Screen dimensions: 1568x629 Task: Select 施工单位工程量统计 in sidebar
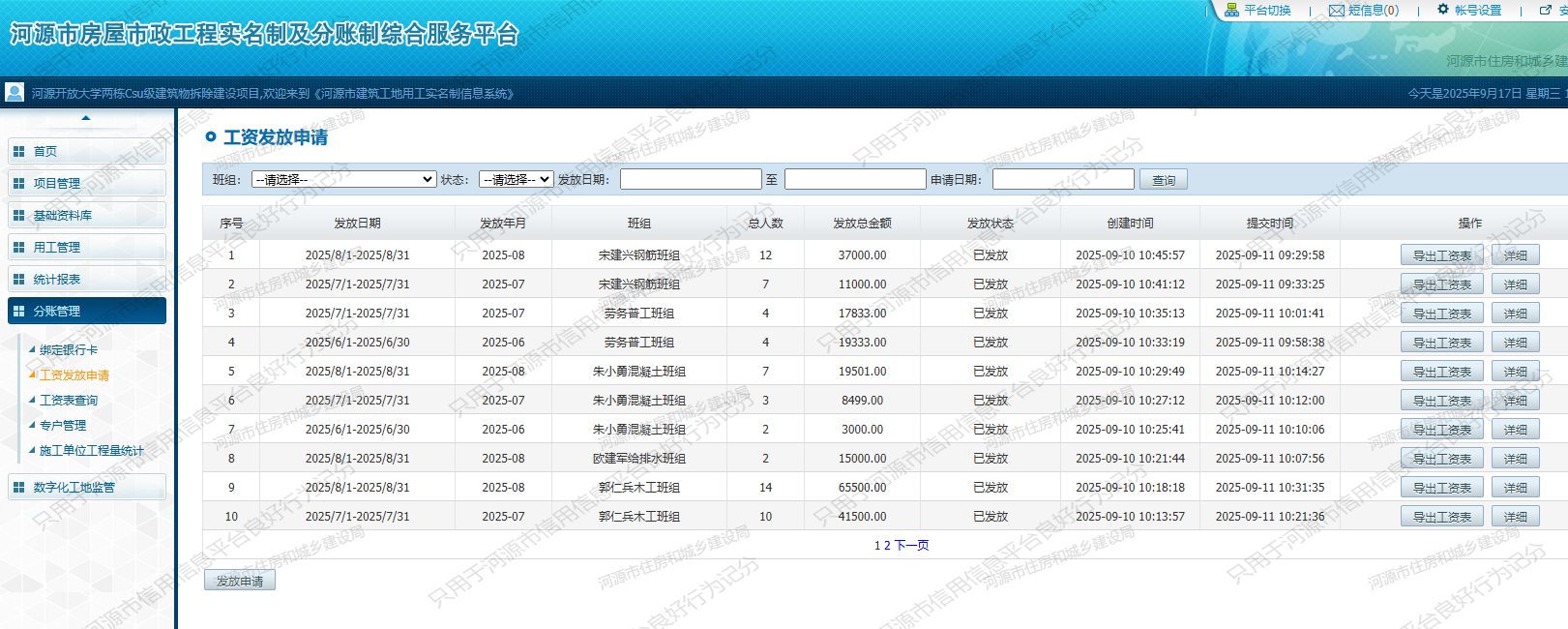pyautogui.click(x=91, y=451)
